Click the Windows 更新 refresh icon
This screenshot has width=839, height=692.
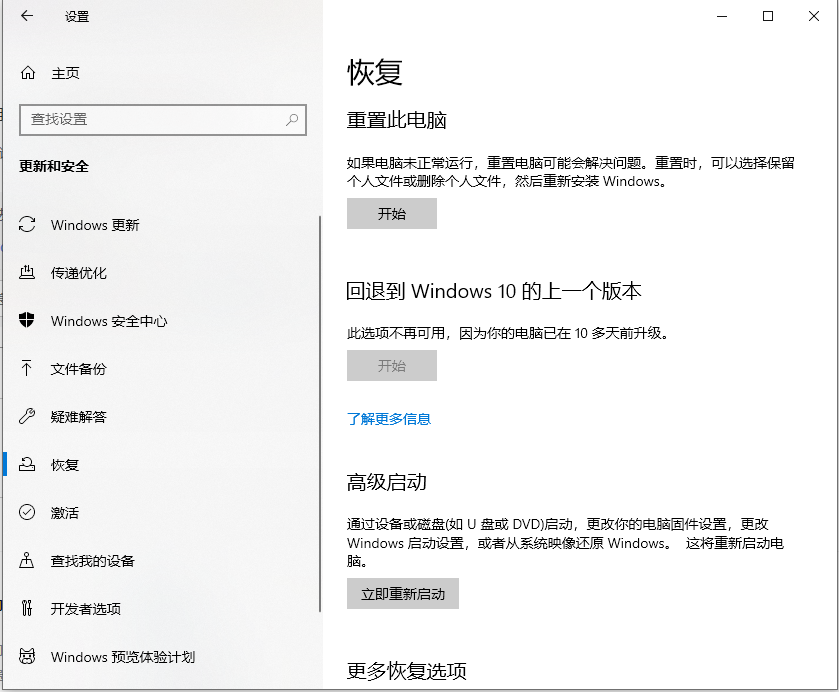[27, 224]
